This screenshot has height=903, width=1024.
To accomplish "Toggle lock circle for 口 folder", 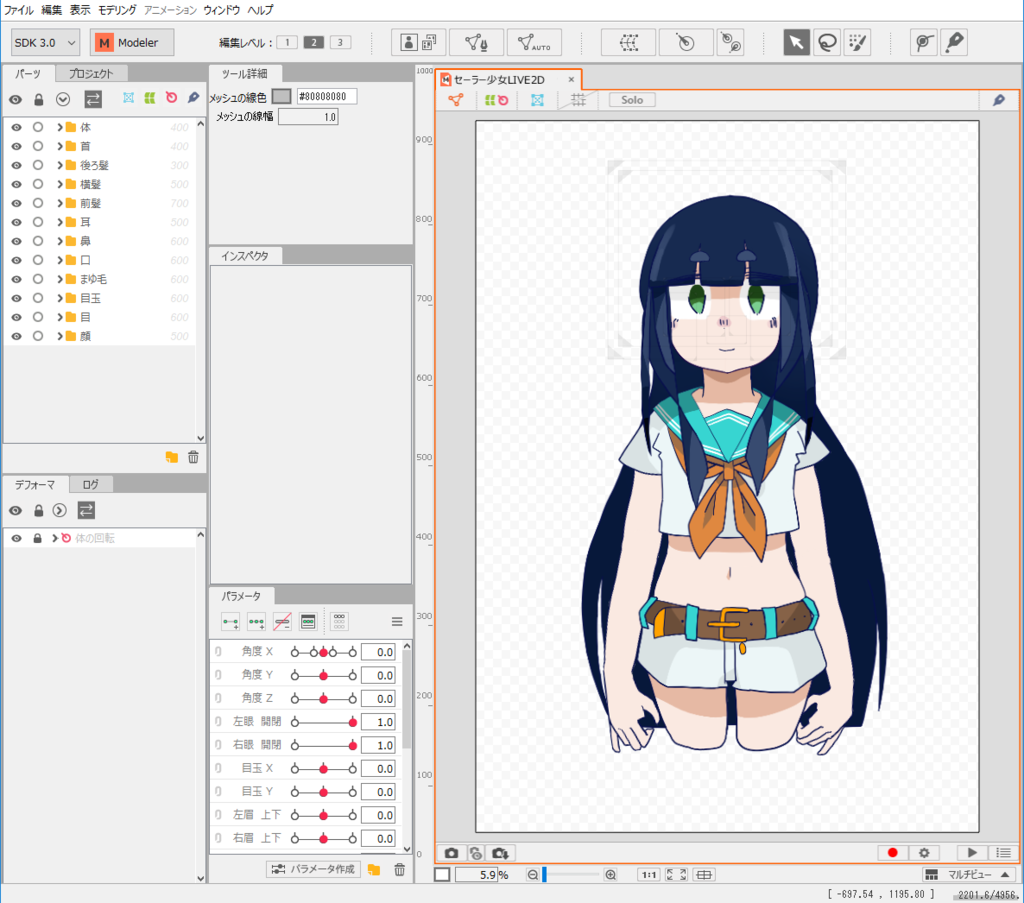I will coord(38,260).
